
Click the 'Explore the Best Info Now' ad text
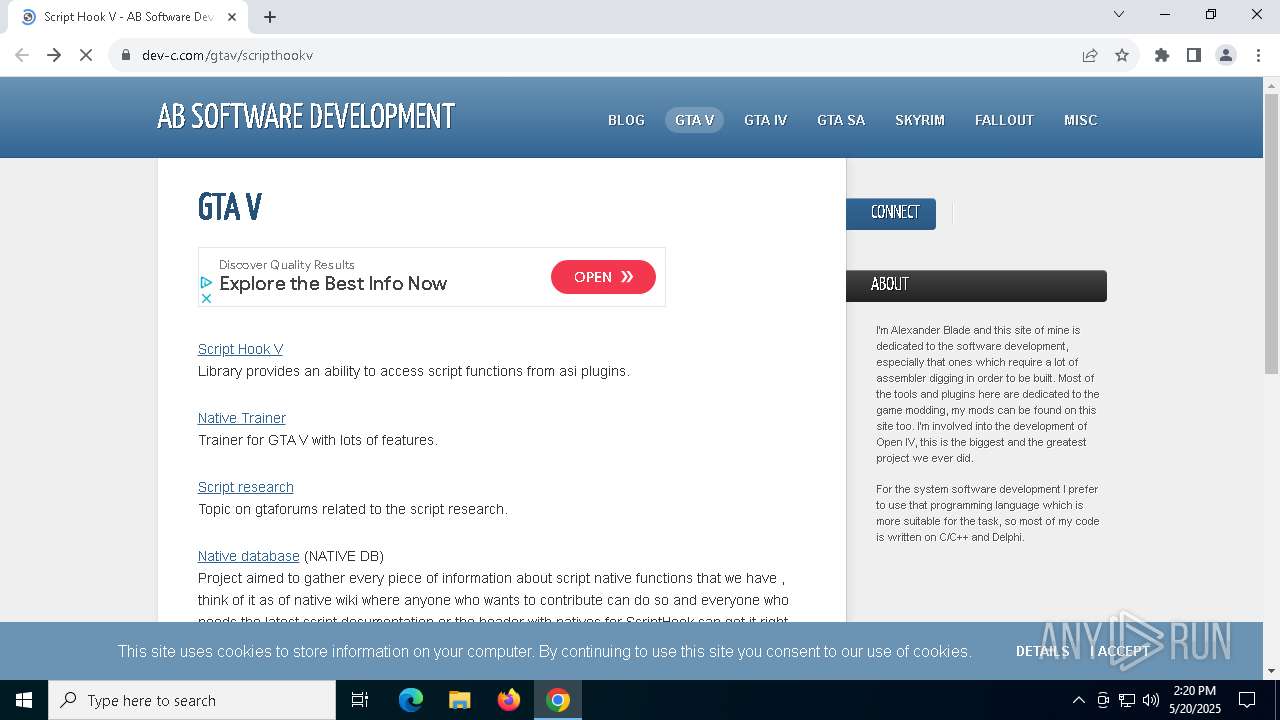point(333,284)
